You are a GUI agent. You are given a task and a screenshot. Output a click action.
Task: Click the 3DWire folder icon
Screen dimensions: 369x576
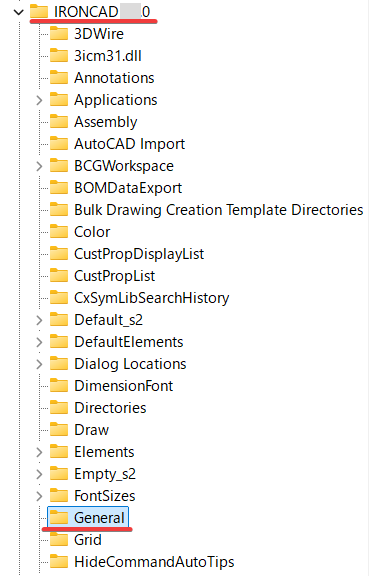(59, 33)
